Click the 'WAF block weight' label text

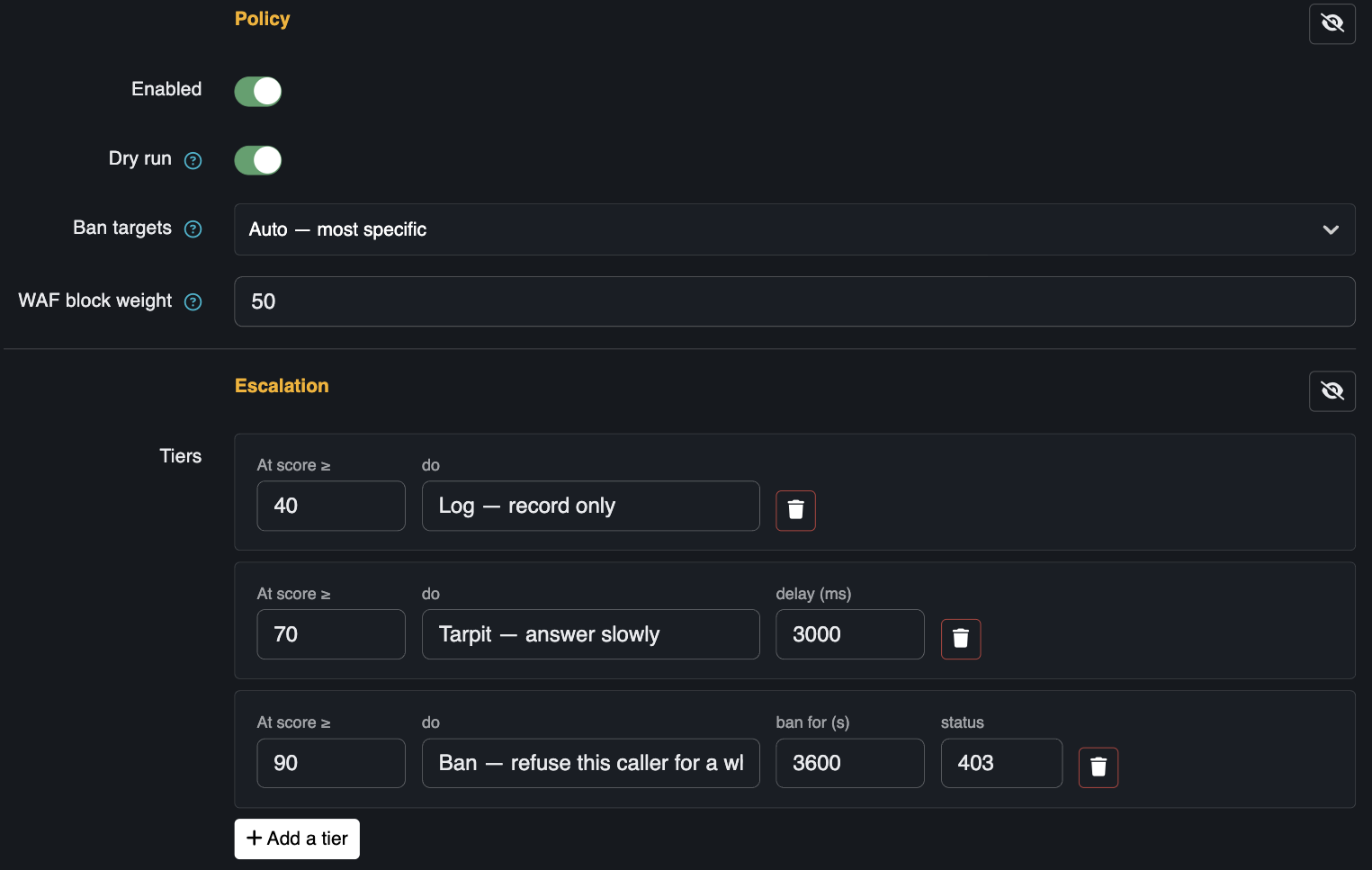(x=95, y=301)
